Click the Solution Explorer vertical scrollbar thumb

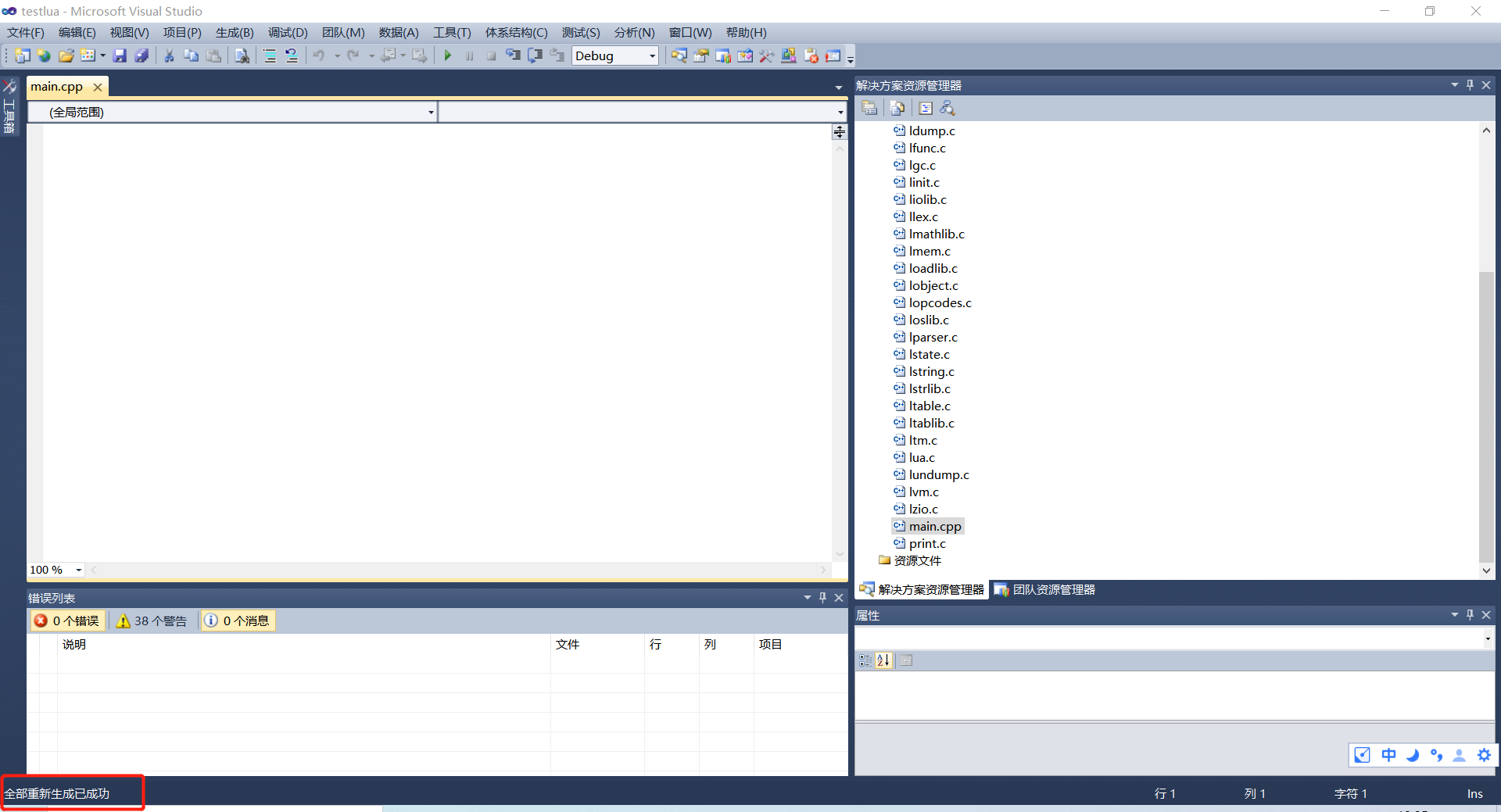1486,417
